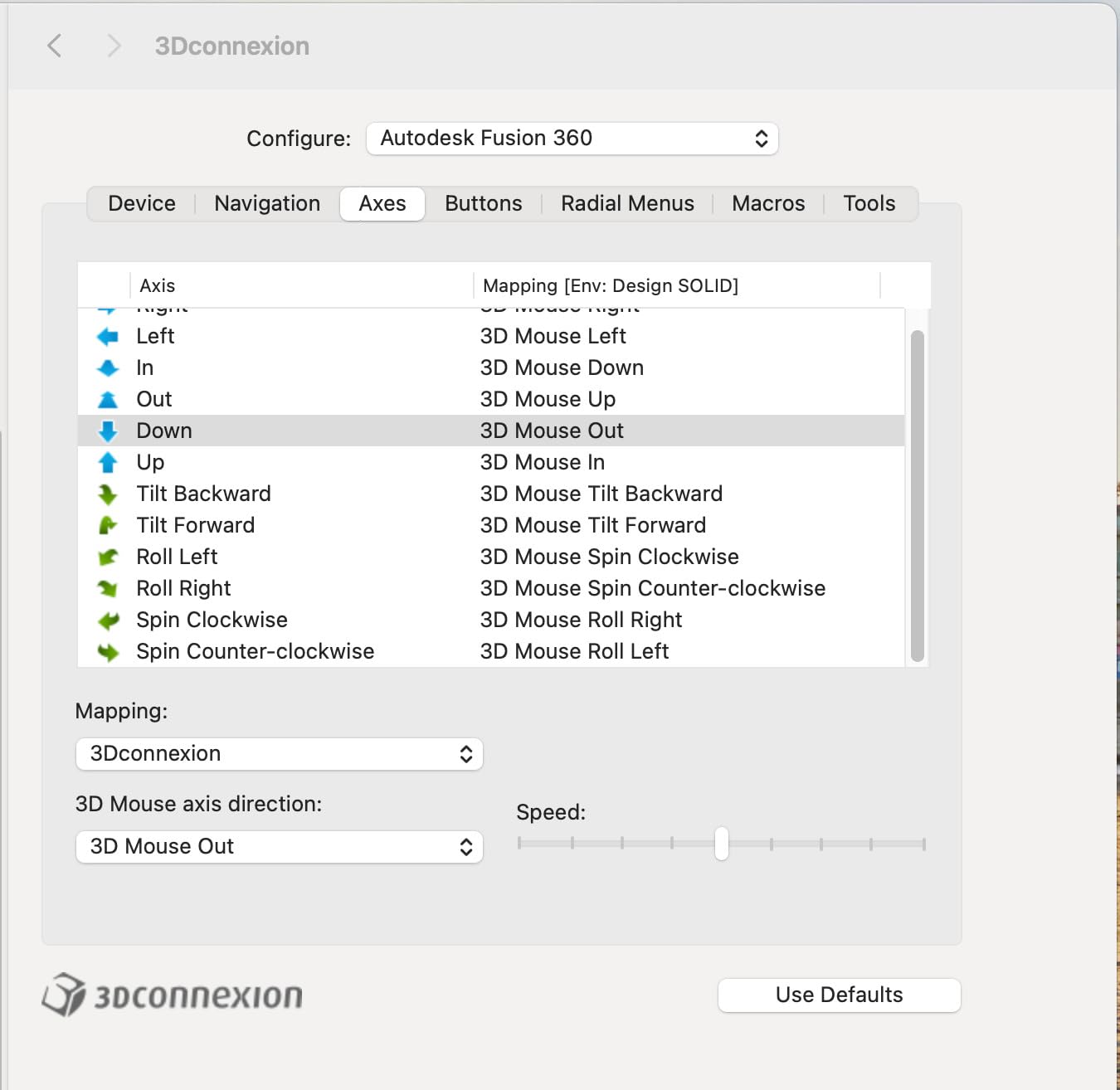Click the Mapping [Env: Design SOLID] column header
The width and height of the screenshot is (1120, 1090).
click(677, 286)
